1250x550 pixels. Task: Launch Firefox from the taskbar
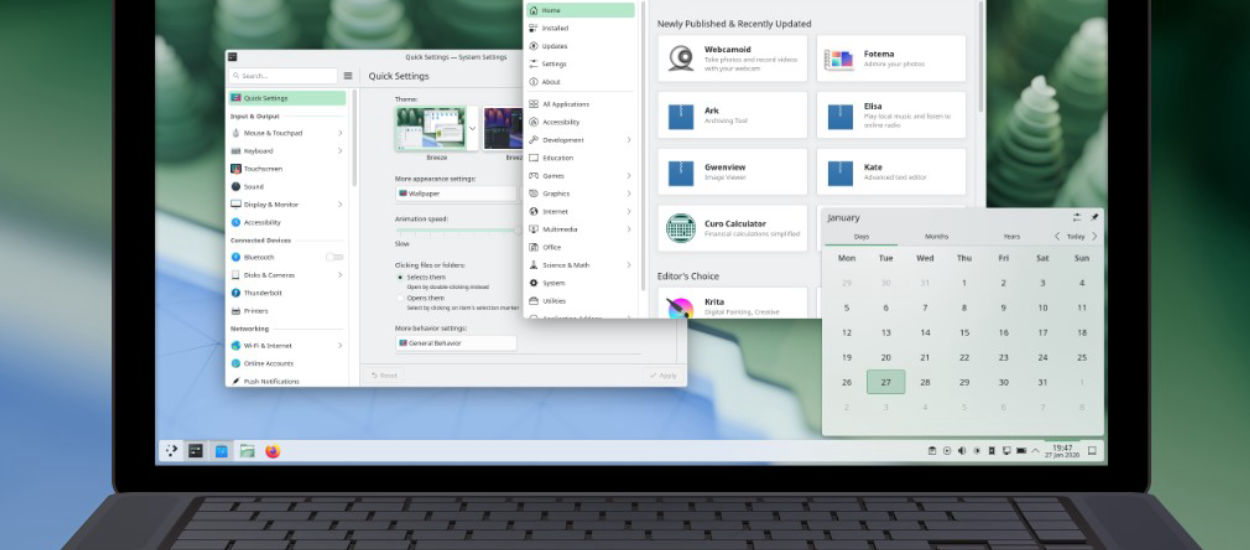(273, 451)
